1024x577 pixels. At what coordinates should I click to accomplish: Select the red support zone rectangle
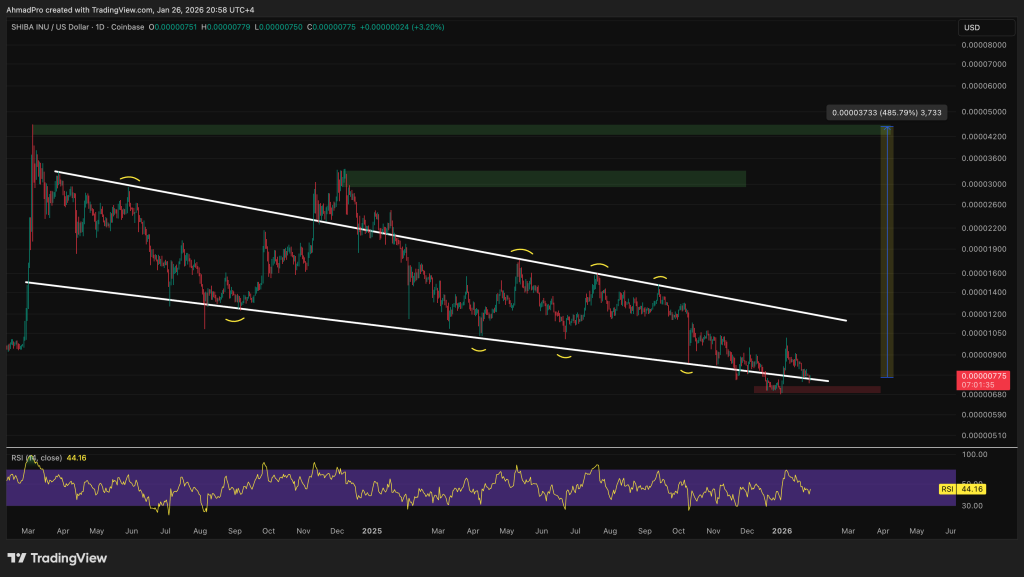[816, 389]
